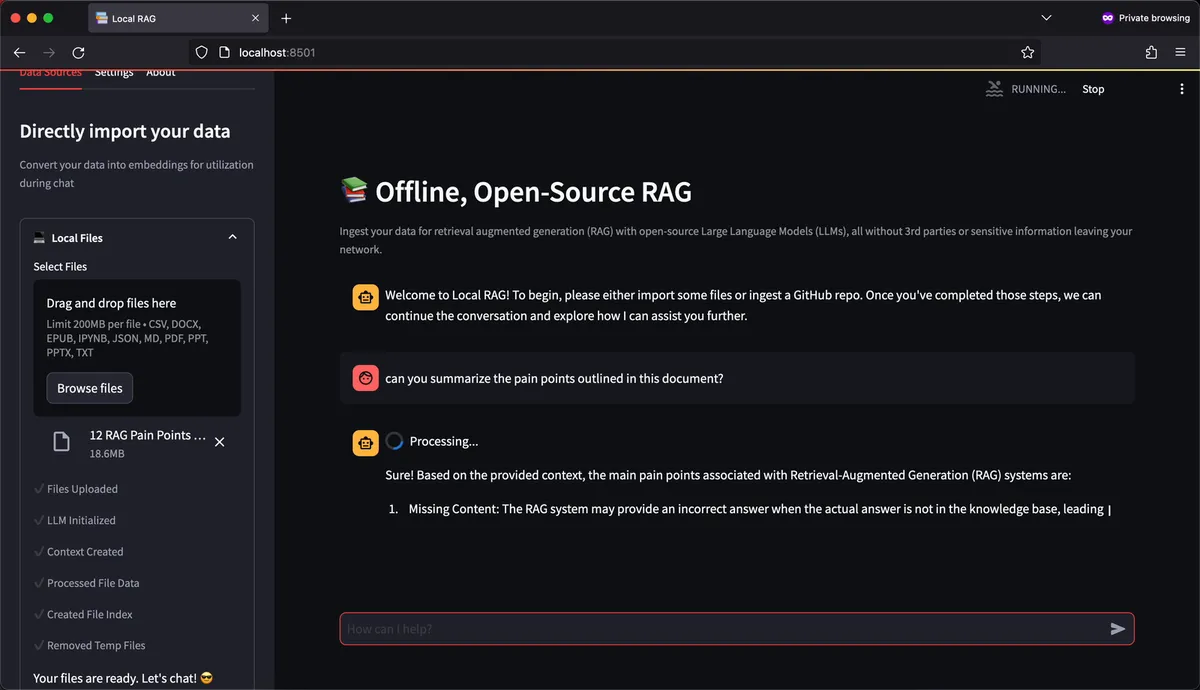Click the robot avatar beside Processing
Viewport: 1200px width, 690px height.
[365, 443]
